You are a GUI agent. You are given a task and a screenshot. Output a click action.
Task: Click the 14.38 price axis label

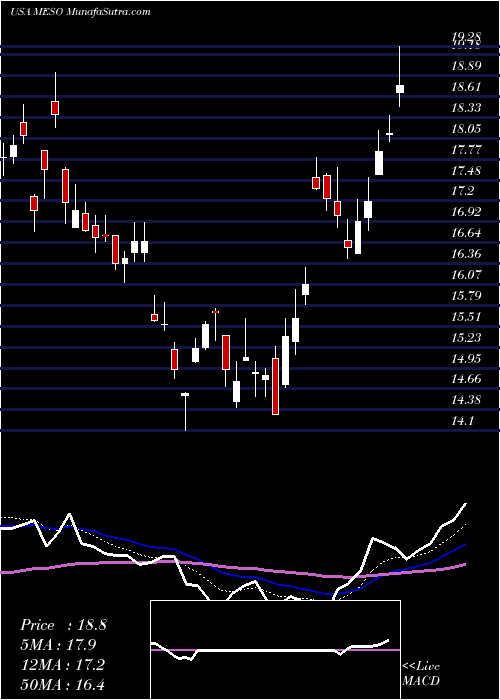point(466,400)
